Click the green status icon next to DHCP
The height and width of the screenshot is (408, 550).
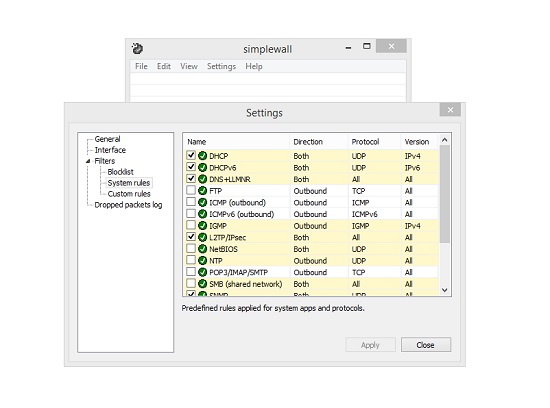click(202, 156)
